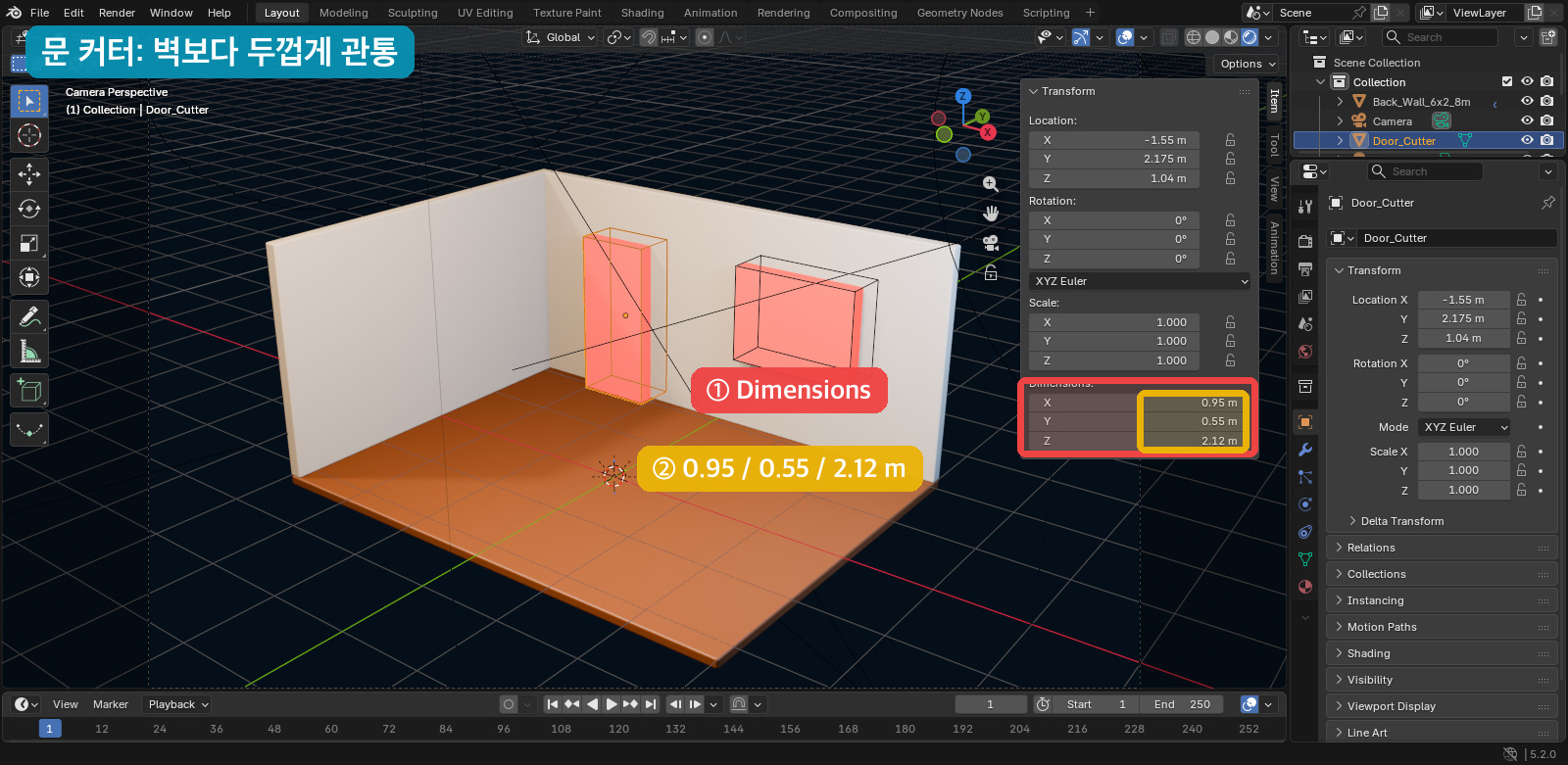Select rendered viewport shading sphere
The height and width of the screenshot is (765, 1568).
click(x=1249, y=37)
